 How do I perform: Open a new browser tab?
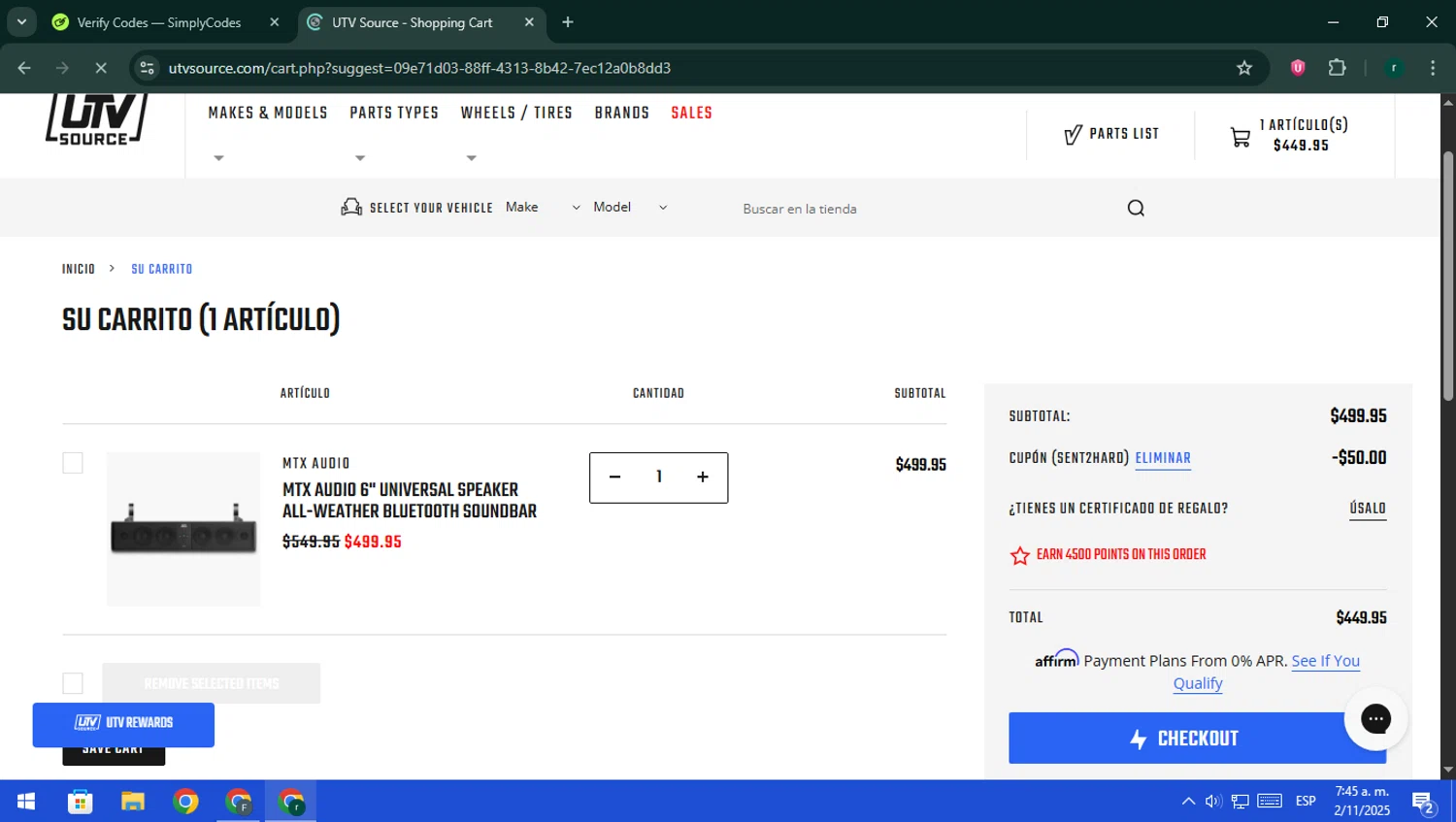coord(568,22)
